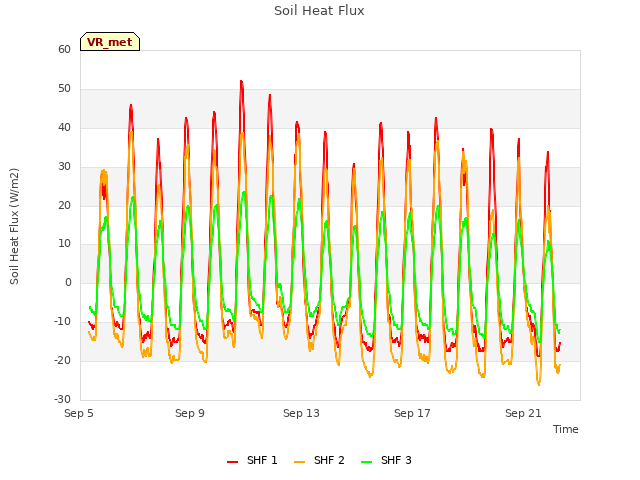
Task: Click the 0 y-axis tick label
Action: point(68,282)
